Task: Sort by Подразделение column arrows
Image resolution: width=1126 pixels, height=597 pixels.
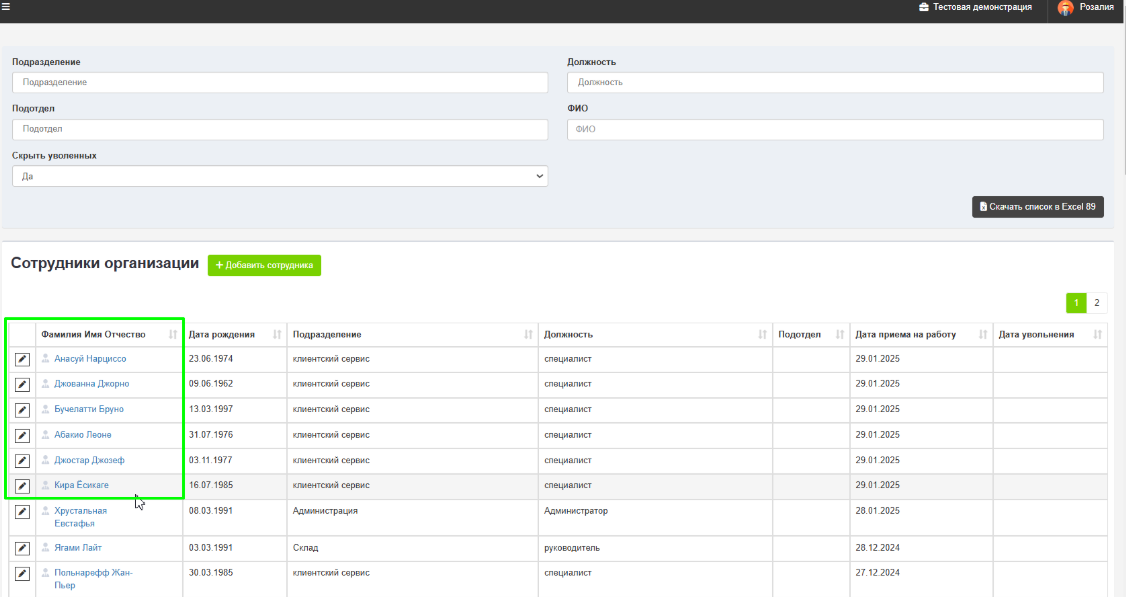Action: (529, 335)
